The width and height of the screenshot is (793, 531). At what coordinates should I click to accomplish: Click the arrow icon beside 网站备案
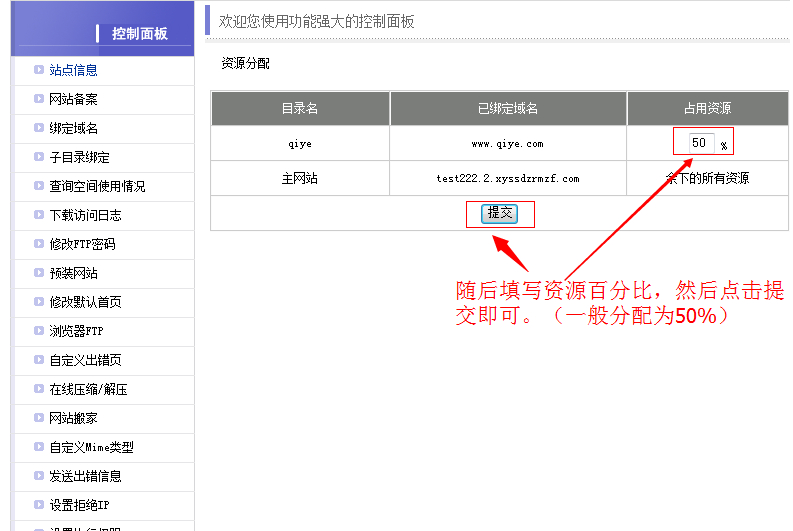point(39,98)
